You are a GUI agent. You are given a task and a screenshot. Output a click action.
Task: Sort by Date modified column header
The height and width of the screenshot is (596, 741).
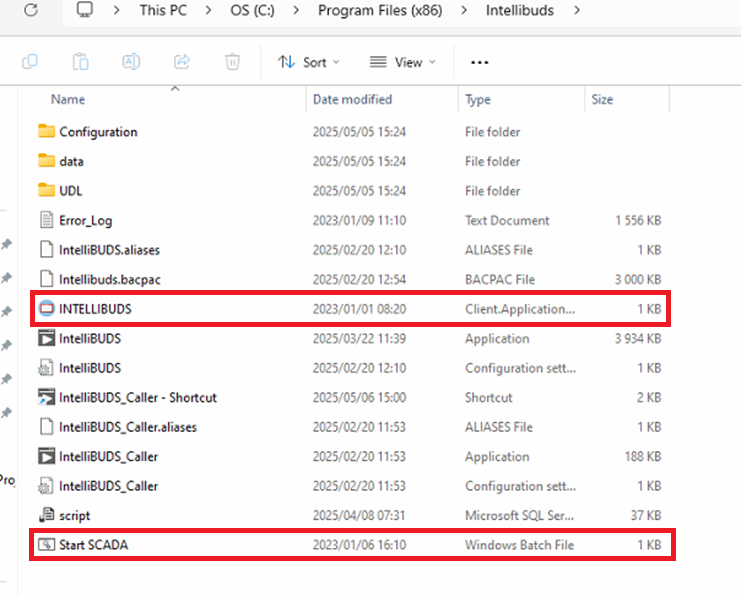pyautogui.click(x=353, y=99)
